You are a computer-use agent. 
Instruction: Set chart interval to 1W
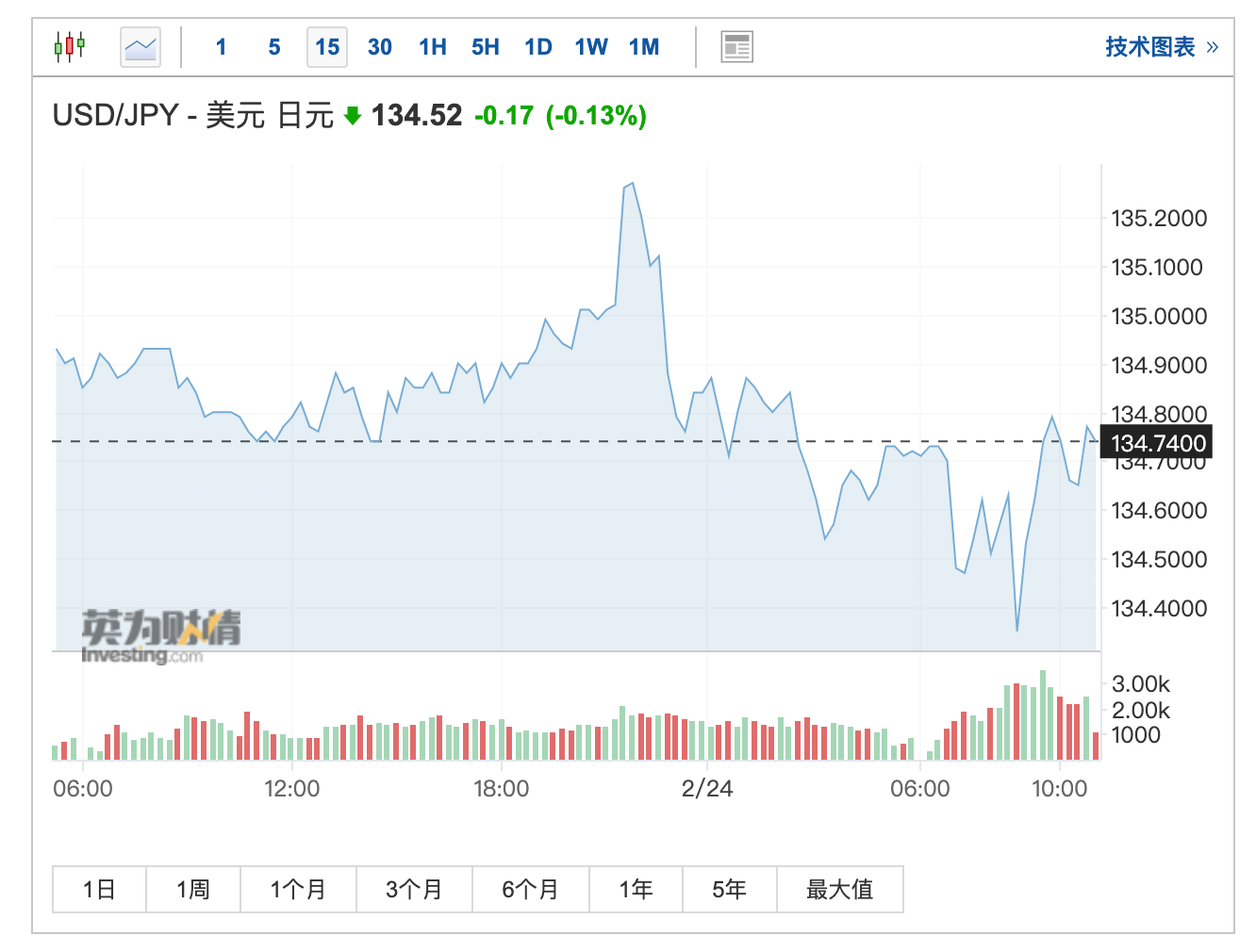point(591,47)
